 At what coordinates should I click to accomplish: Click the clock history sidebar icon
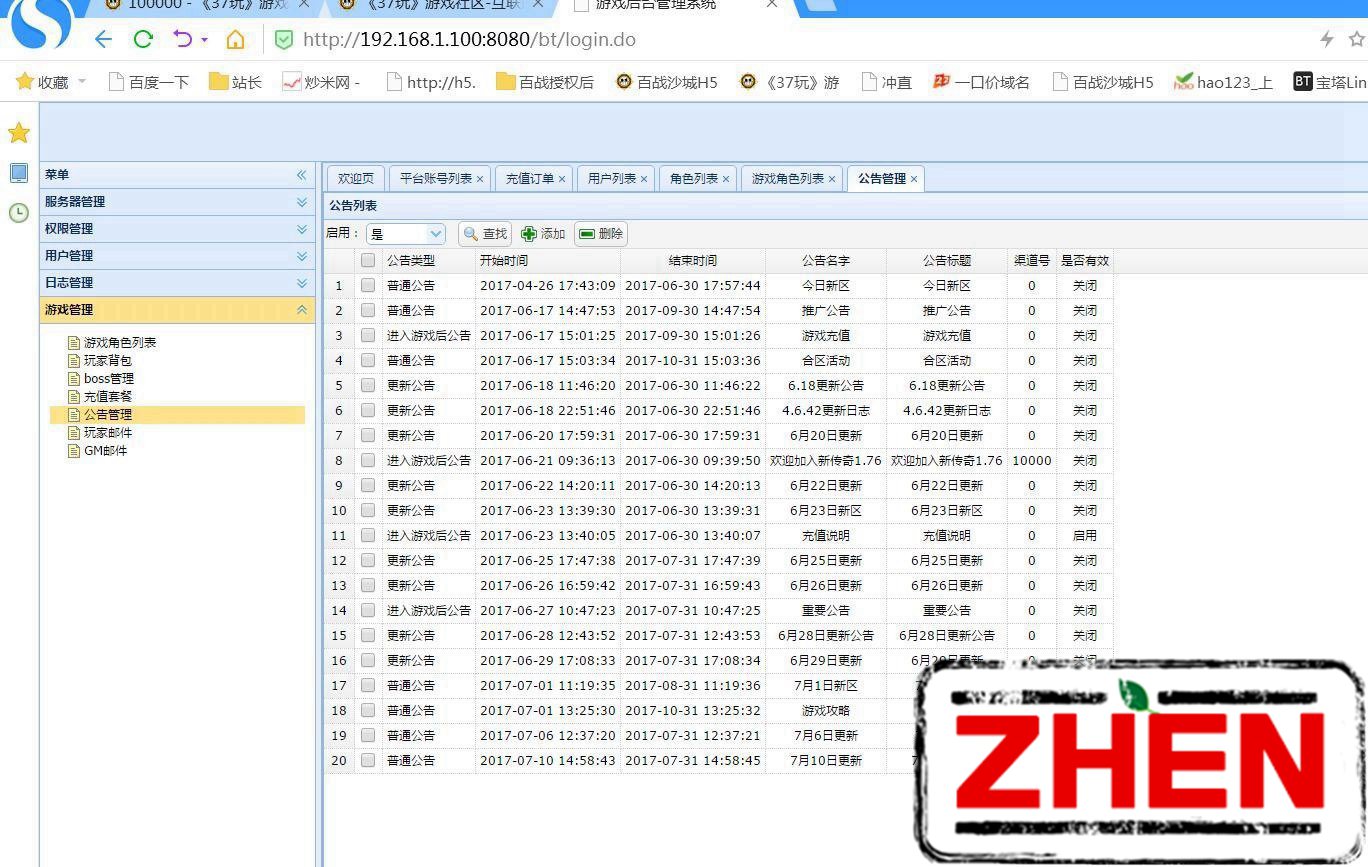pos(19,212)
